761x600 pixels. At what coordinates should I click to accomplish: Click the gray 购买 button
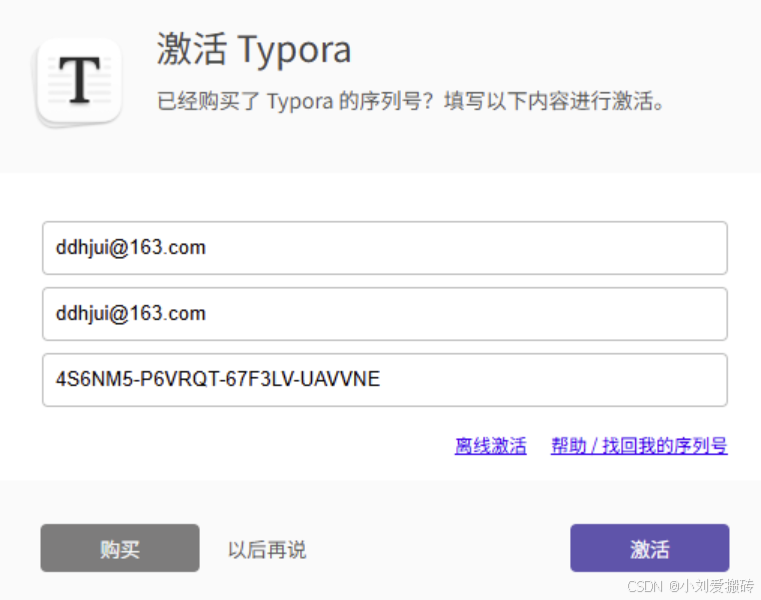coord(120,548)
